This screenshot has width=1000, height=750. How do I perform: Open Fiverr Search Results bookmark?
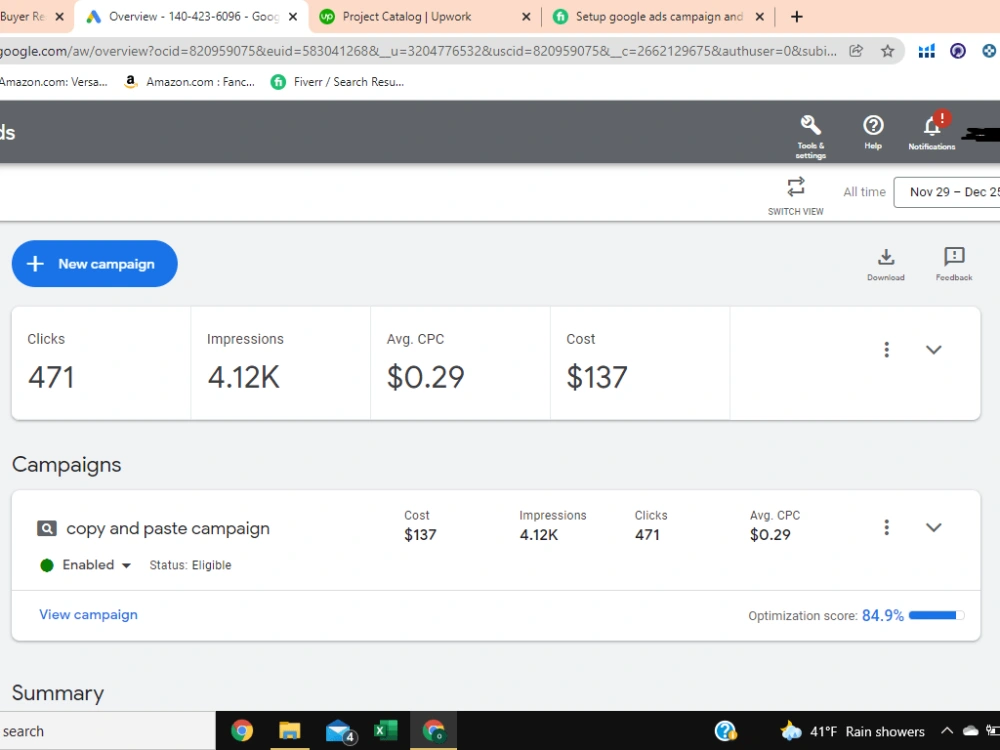[x=337, y=82]
